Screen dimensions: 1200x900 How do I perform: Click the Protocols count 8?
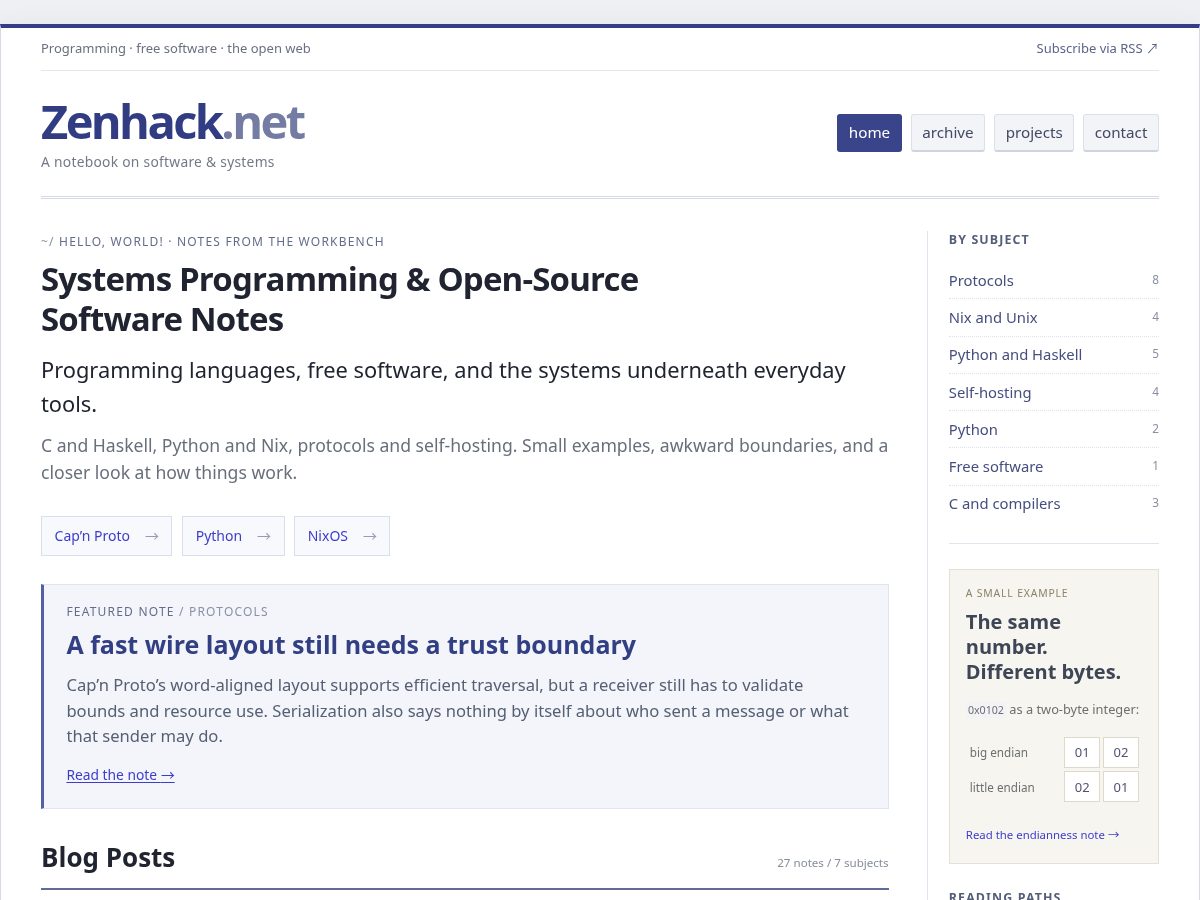[x=1155, y=280]
